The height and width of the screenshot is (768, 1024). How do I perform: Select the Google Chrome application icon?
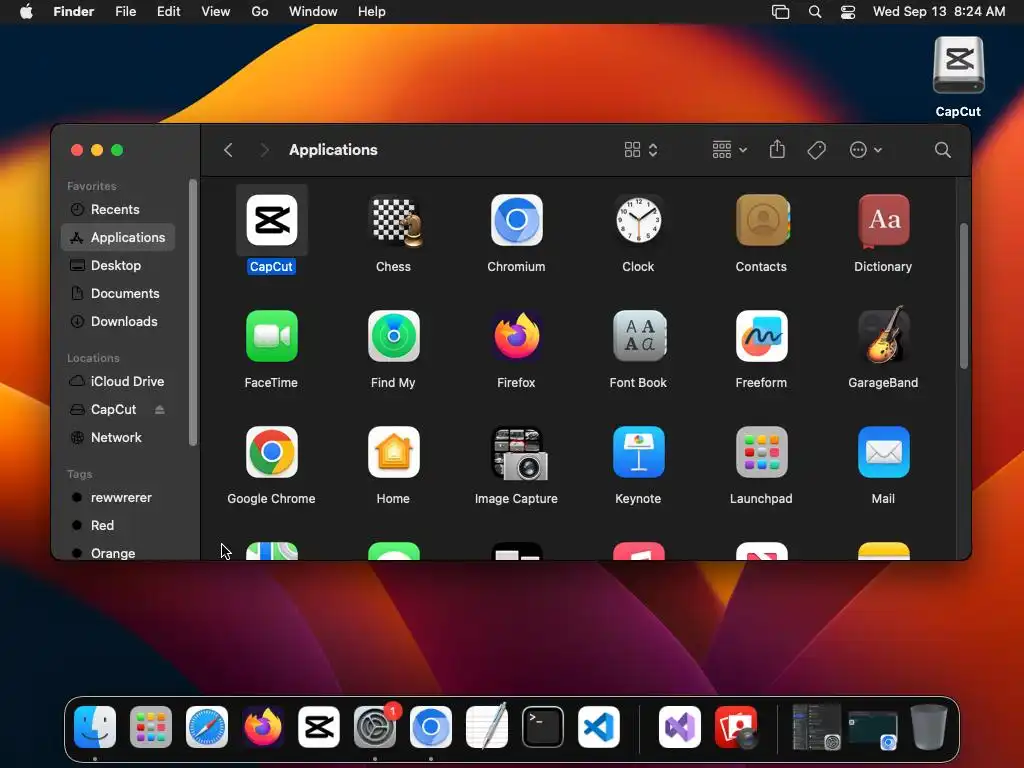click(x=272, y=452)
